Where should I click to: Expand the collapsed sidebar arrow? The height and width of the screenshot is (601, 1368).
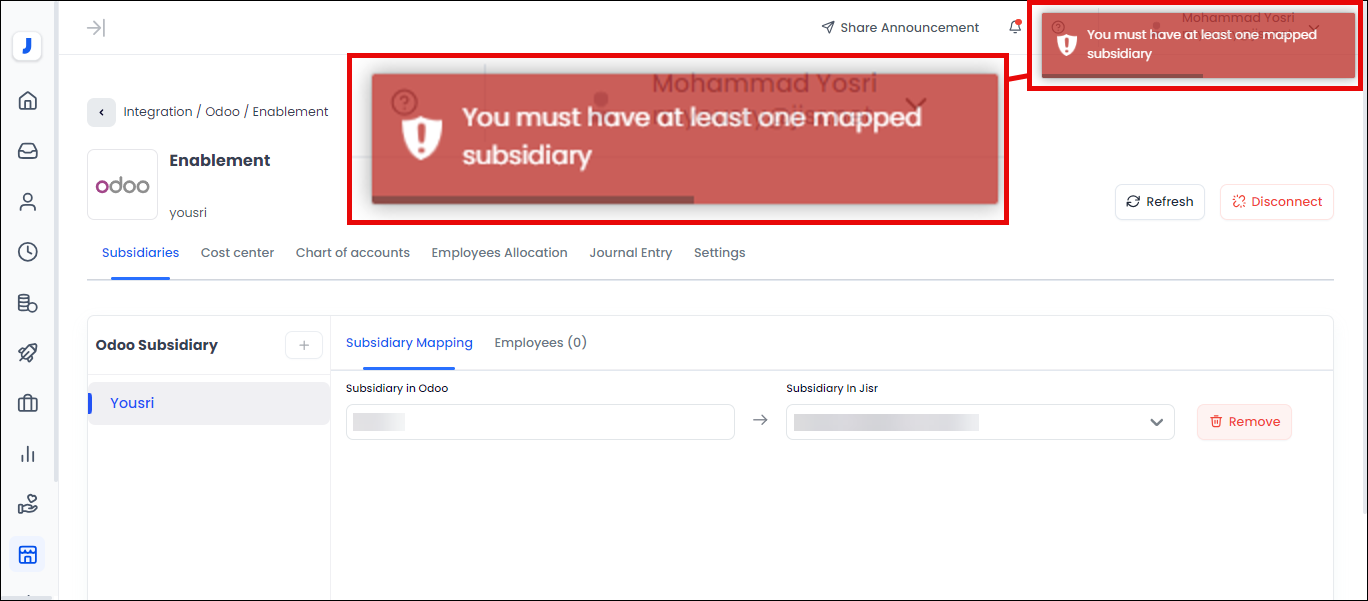coord(96,28)
